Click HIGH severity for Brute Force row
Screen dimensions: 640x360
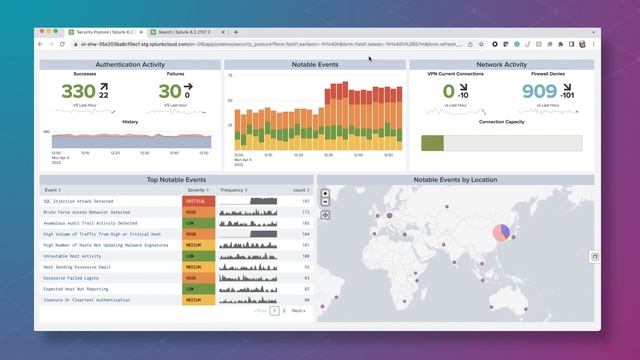(198, 212)
